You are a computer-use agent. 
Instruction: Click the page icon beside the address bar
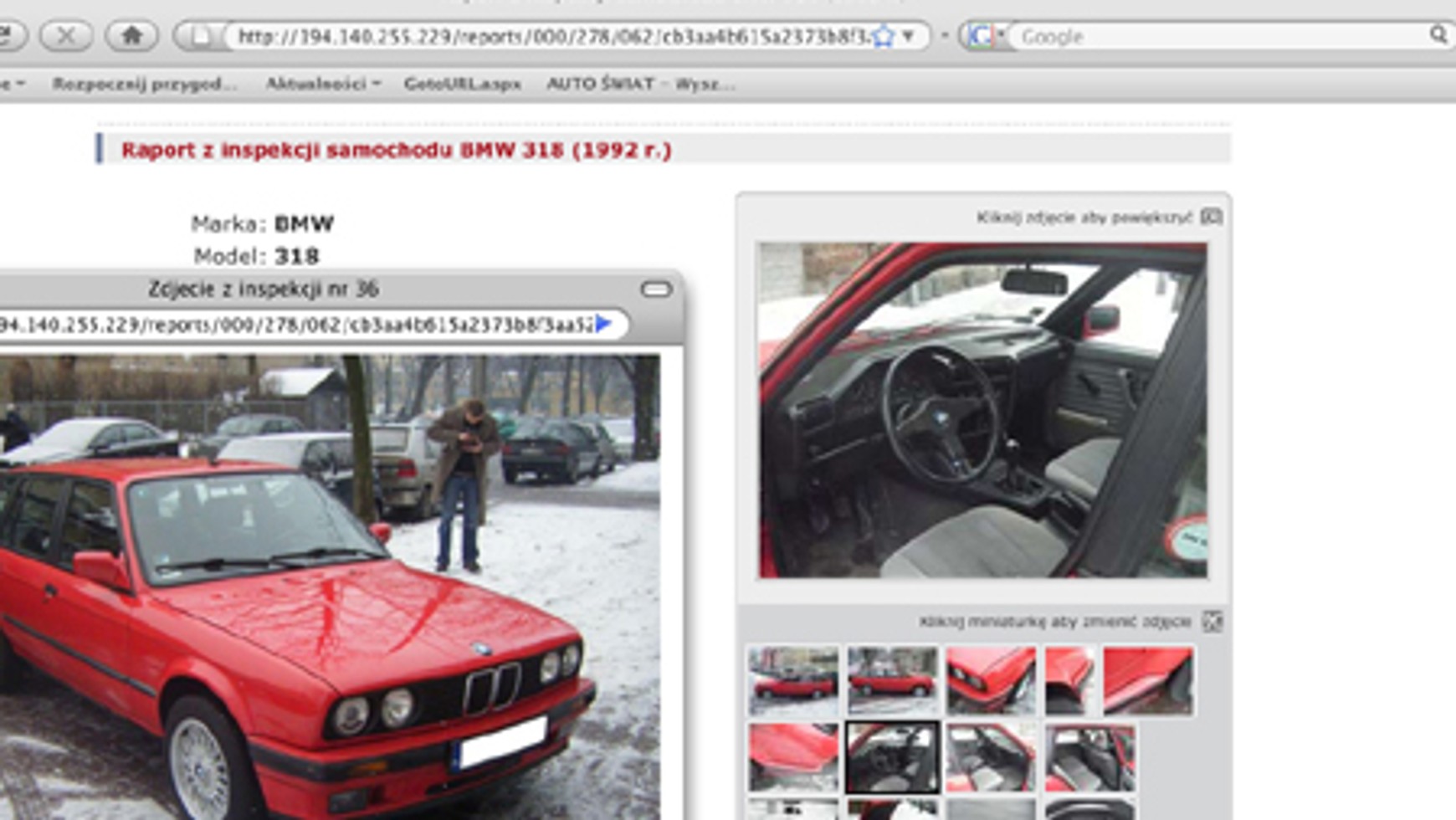(x=201, y=37)
